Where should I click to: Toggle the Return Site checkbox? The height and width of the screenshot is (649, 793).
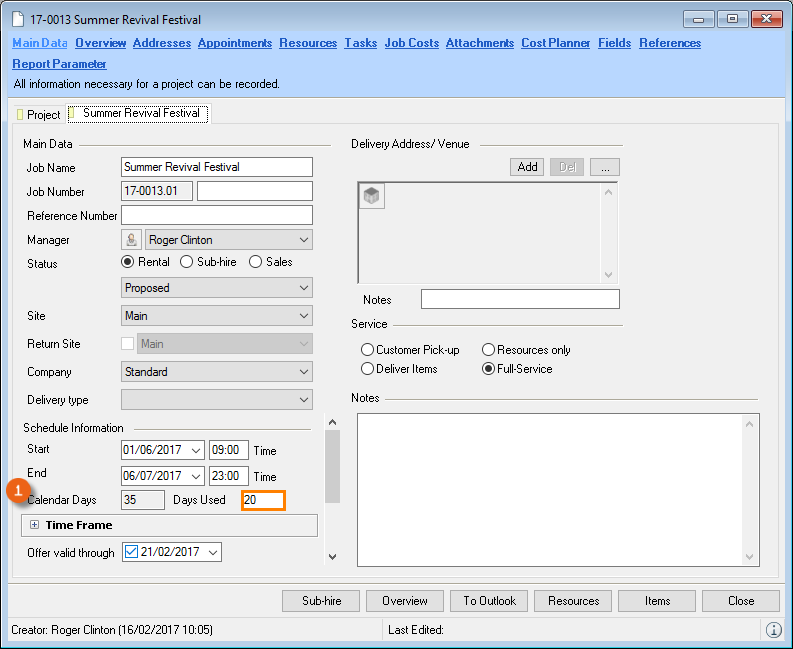pyautogui.click(x=127, y=344)
